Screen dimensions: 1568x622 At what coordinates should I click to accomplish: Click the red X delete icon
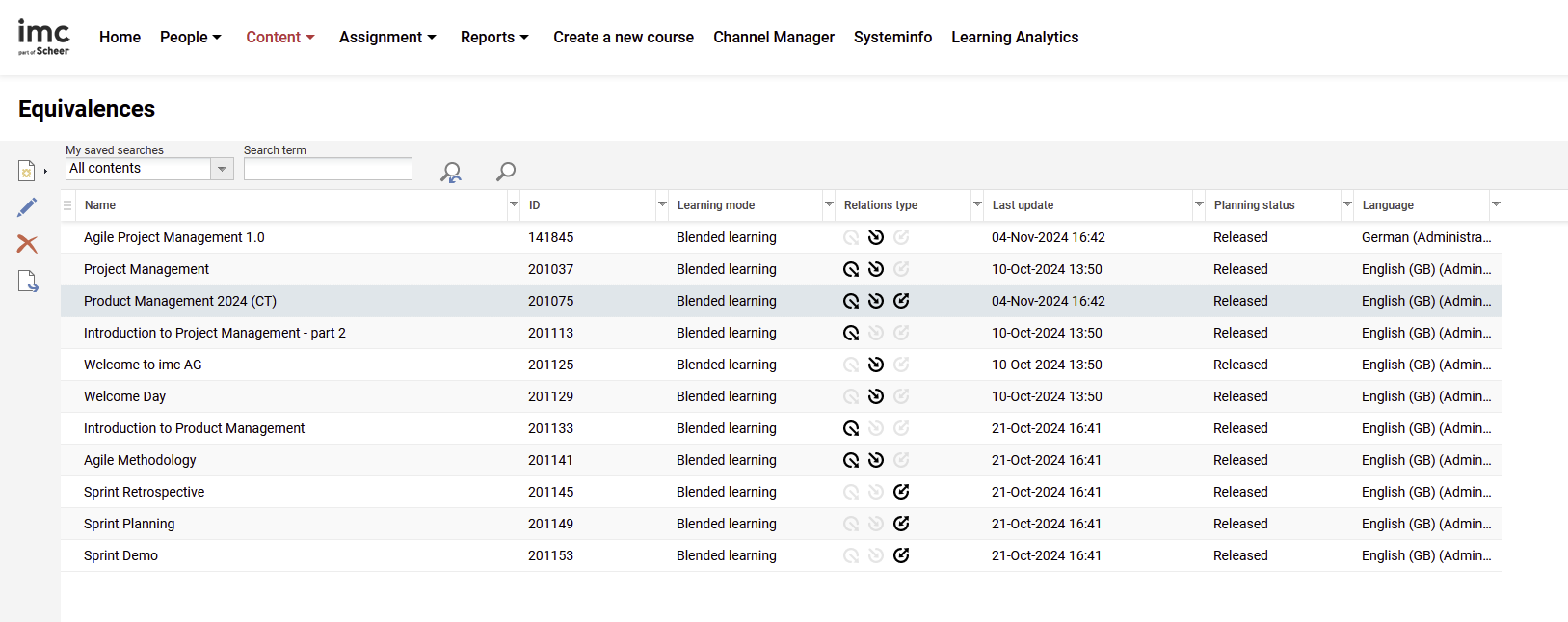(27, 244)
